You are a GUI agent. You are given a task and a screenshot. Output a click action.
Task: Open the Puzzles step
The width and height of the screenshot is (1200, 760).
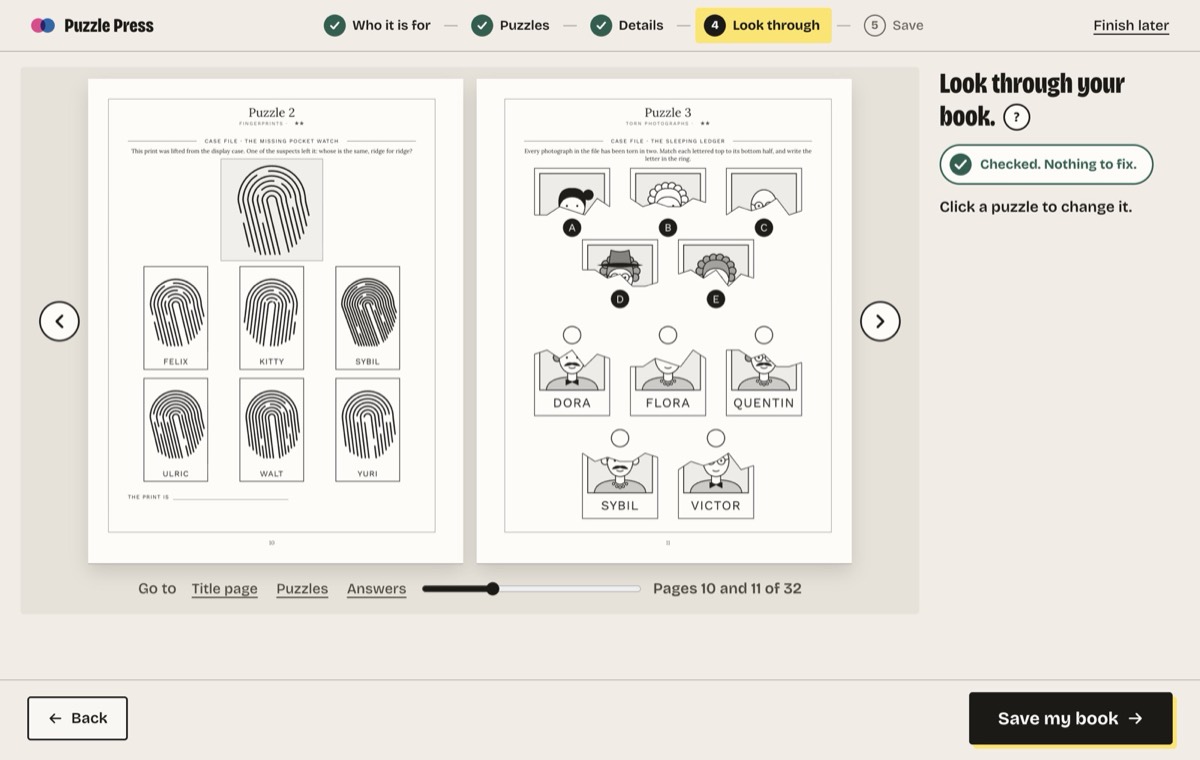(x=510, y=25)
